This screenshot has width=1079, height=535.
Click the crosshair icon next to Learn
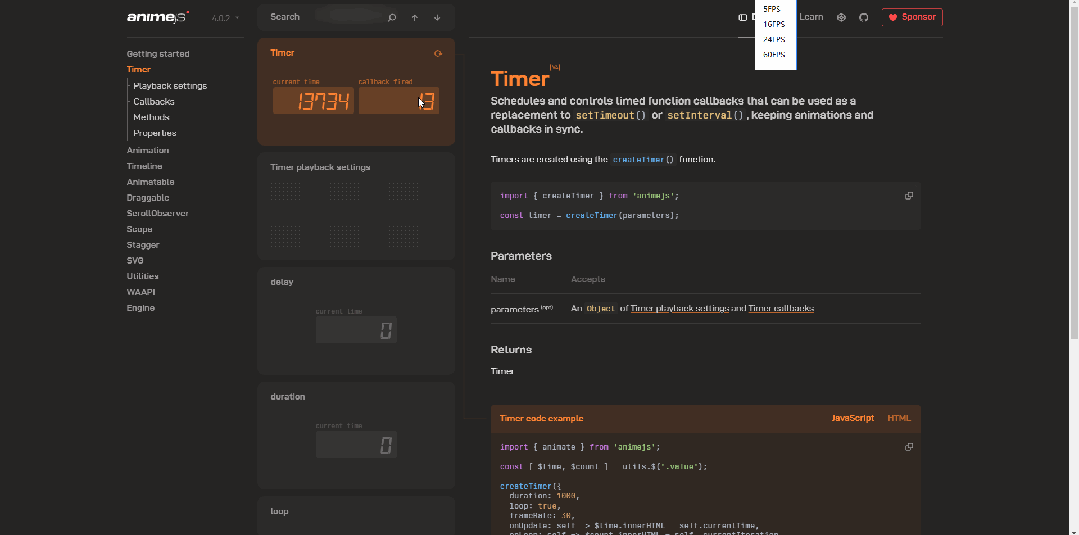coord(841,17)
